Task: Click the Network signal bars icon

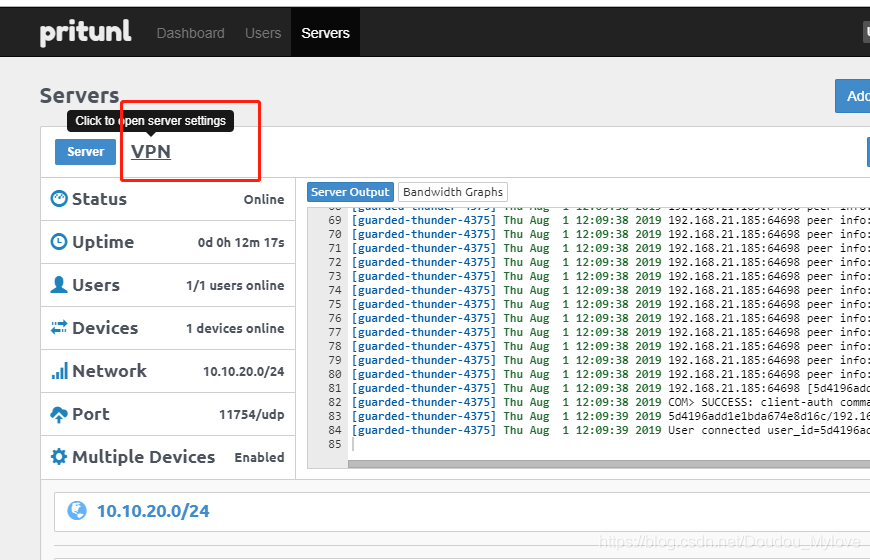Action: click(59, 370)
